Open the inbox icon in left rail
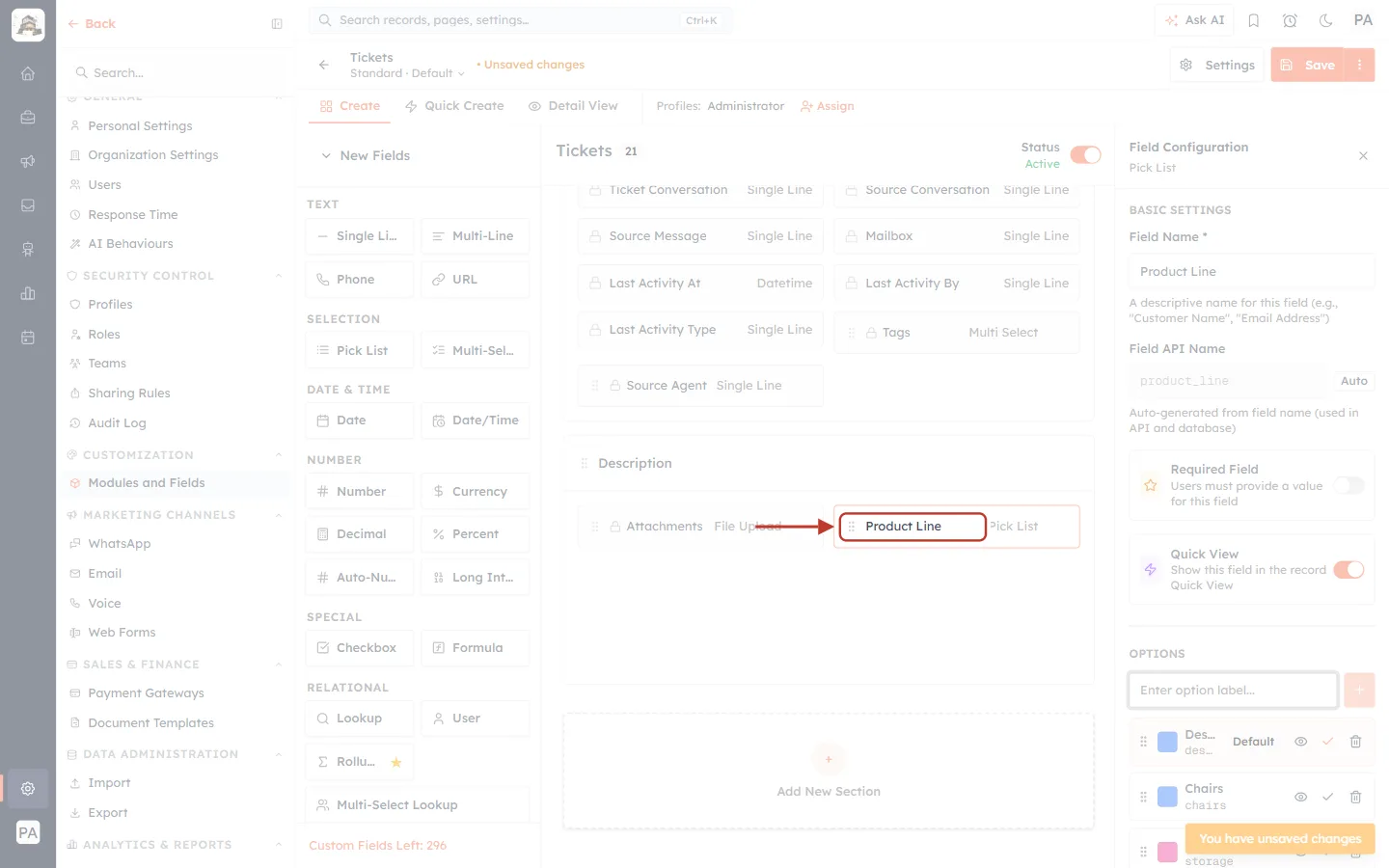This screenshot has height=868, width=1389. point(28,205)
